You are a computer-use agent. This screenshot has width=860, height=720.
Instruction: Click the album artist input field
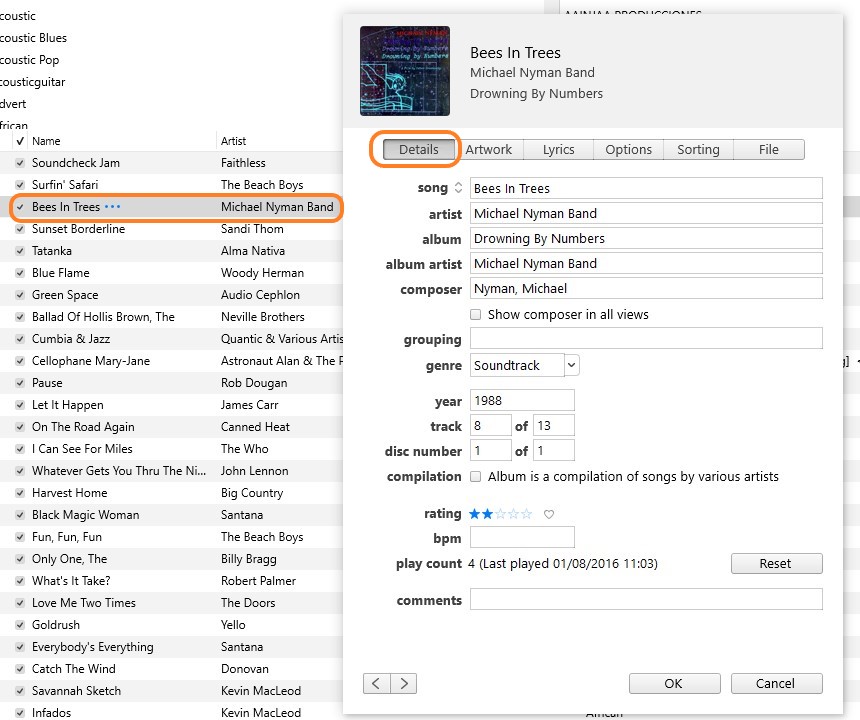(646, 263)
